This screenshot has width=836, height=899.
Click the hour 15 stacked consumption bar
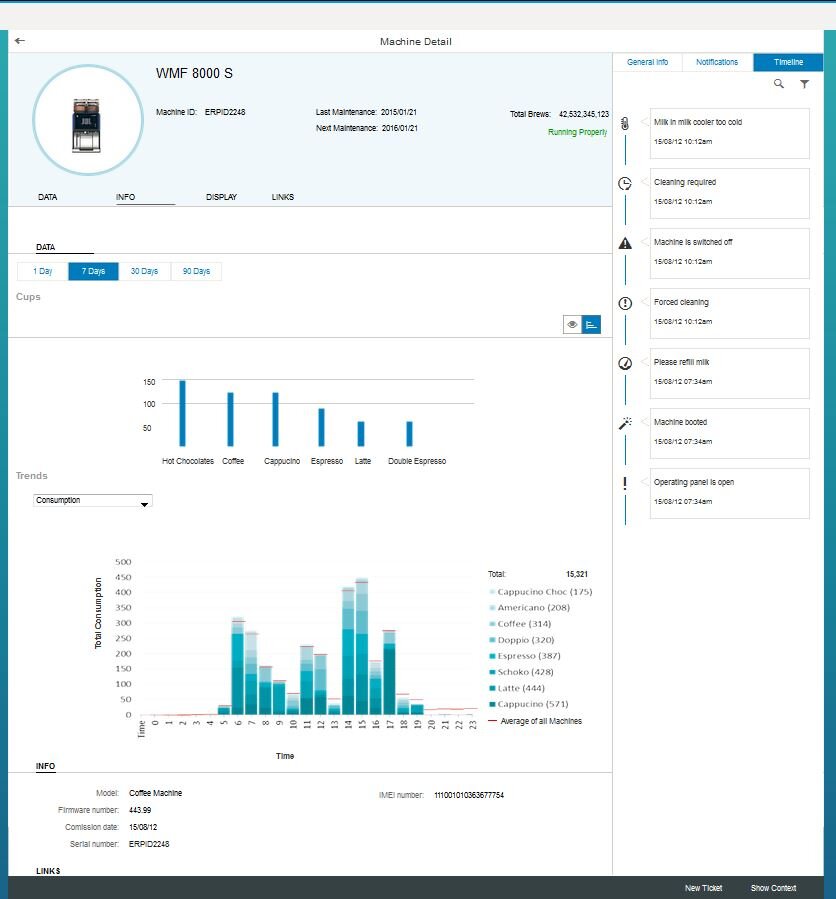[362, 648]
